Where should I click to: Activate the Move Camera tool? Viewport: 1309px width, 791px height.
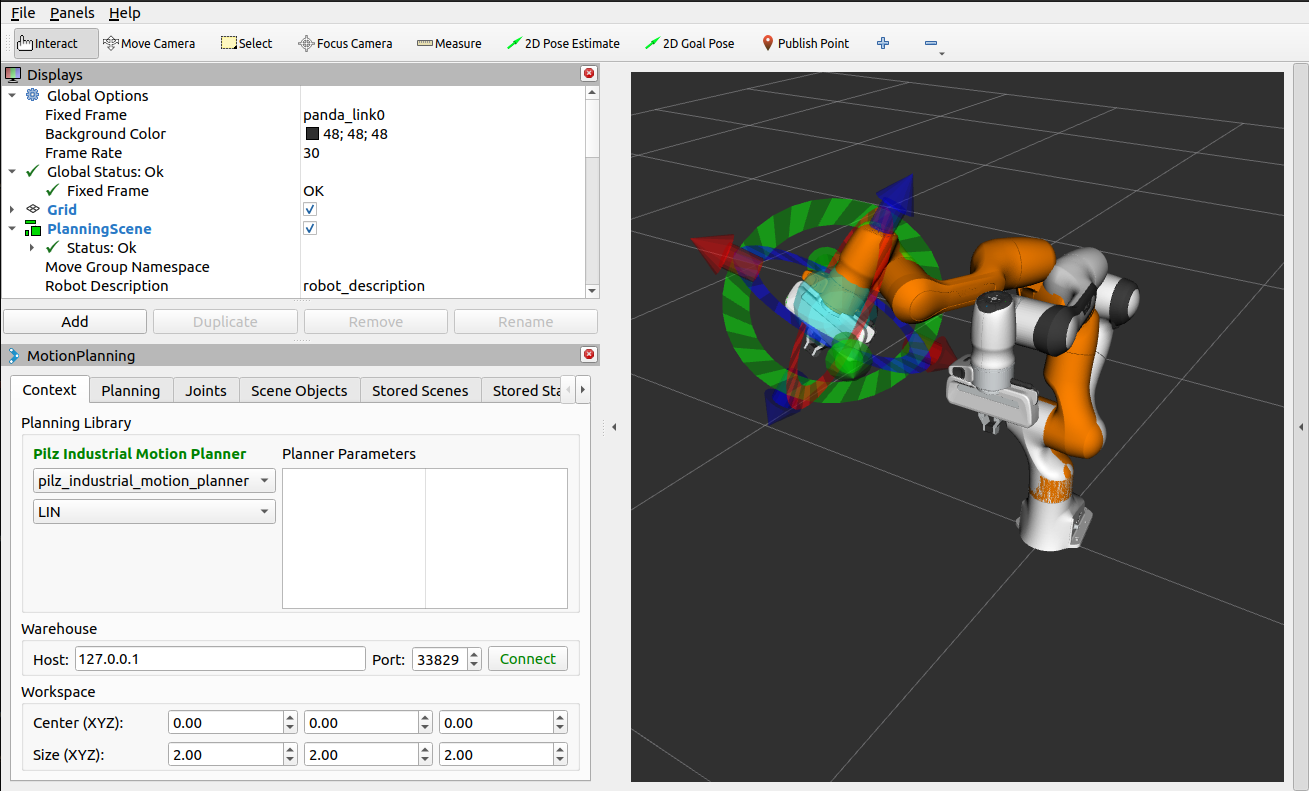click(148, 43)
